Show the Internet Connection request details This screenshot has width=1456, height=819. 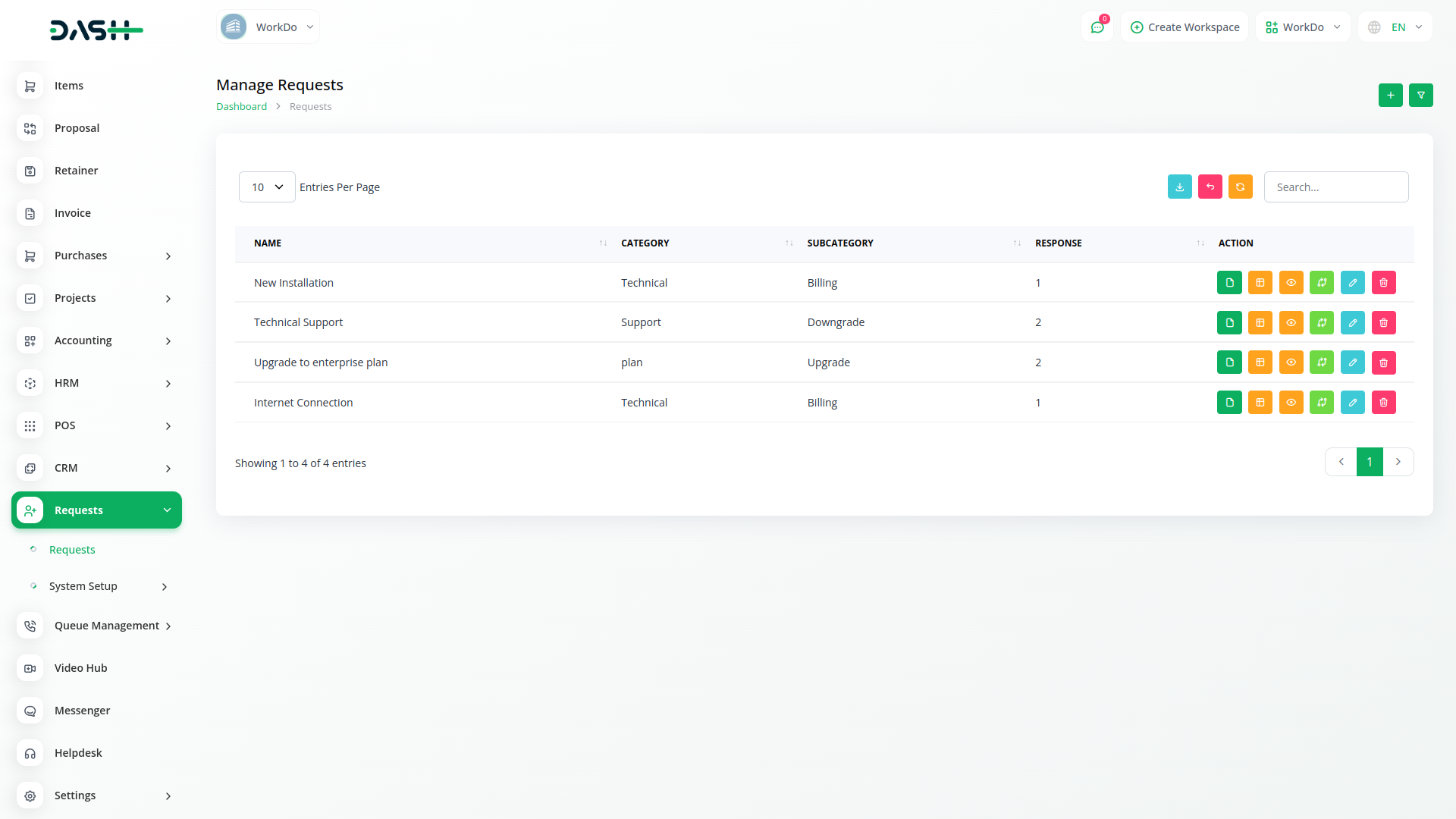coord(1291,403)
